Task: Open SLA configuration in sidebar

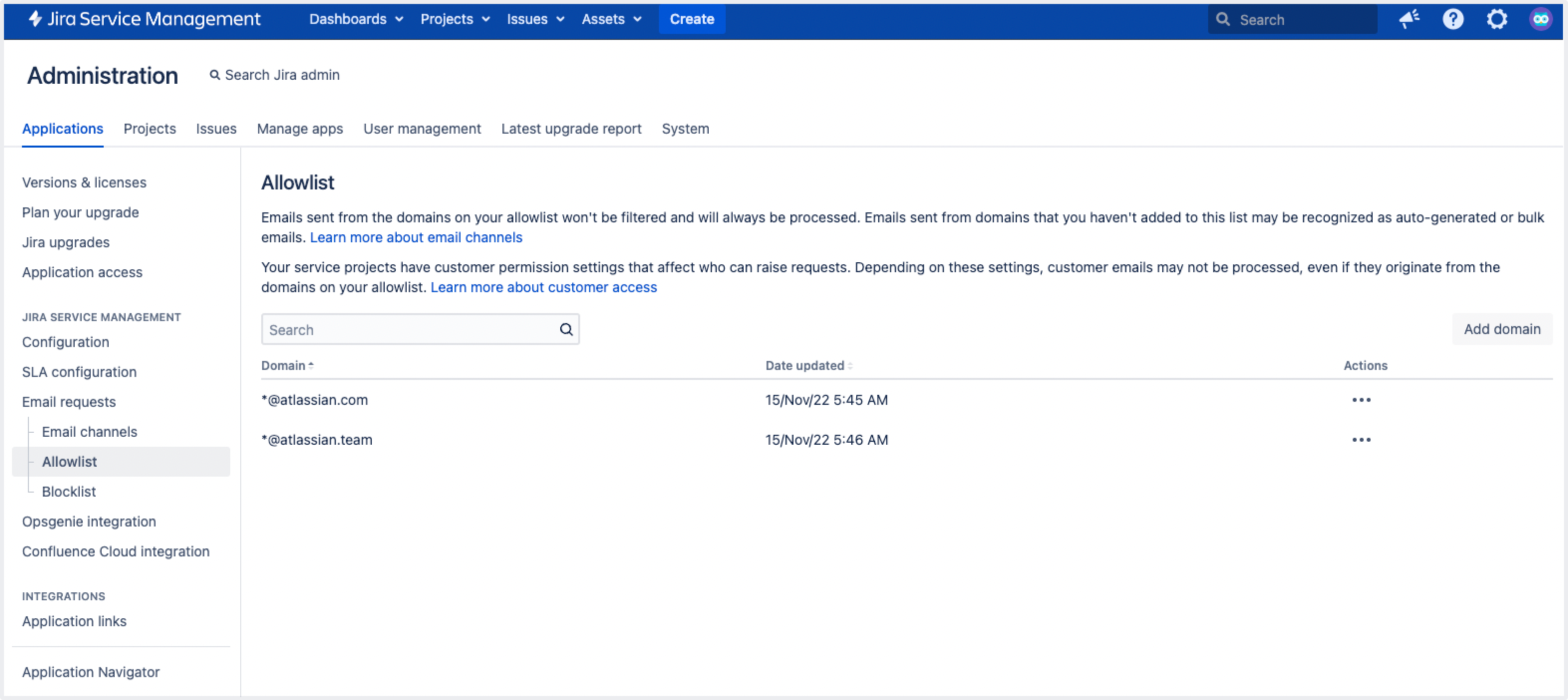Action: pos(79,372)
